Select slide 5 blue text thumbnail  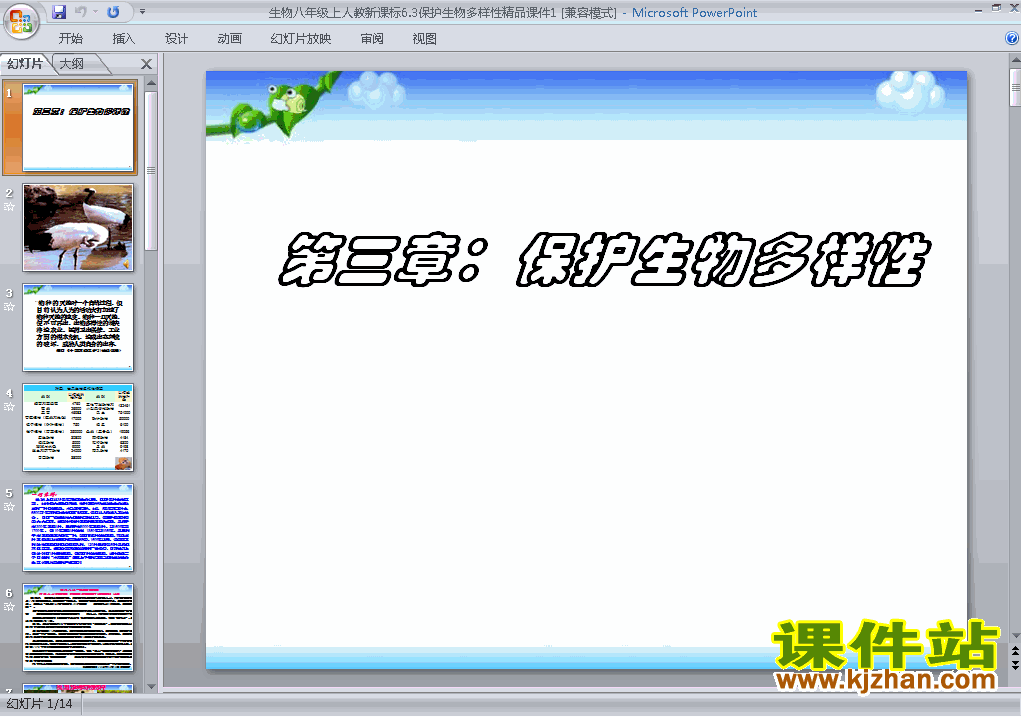[x=78, y=527]
